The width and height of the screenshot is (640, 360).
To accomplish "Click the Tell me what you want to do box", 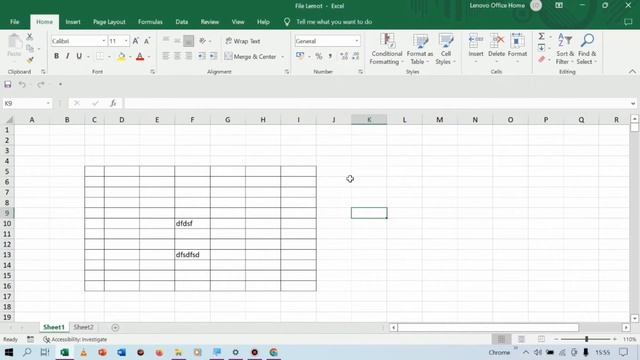I will coord(334,22).
